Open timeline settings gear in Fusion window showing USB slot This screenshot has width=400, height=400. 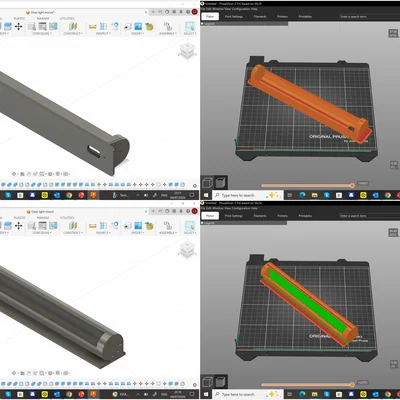pyautogui.click(x=195, y=185)
